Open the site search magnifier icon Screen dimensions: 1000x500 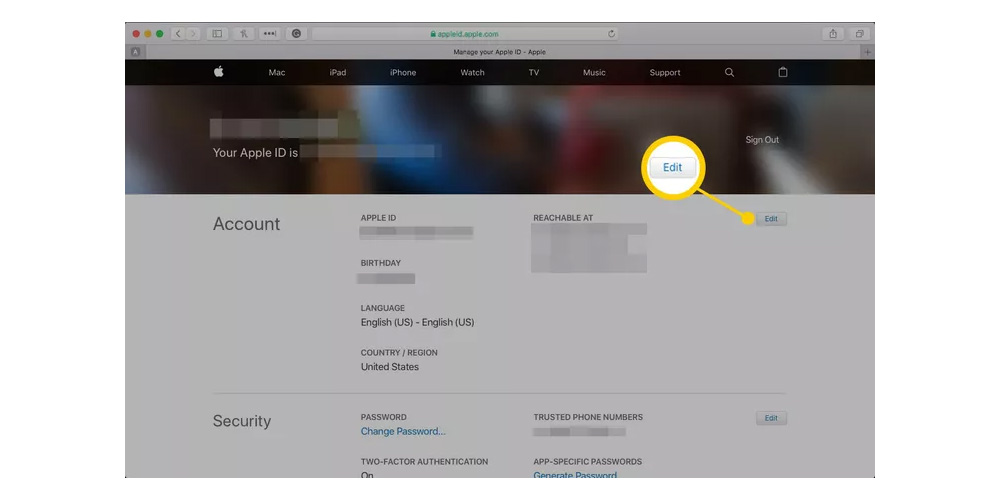730,72
